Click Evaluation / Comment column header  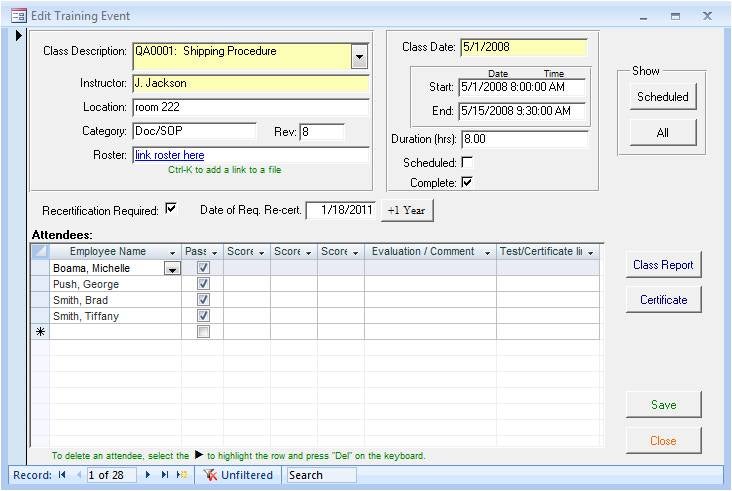tap(430, 251)
